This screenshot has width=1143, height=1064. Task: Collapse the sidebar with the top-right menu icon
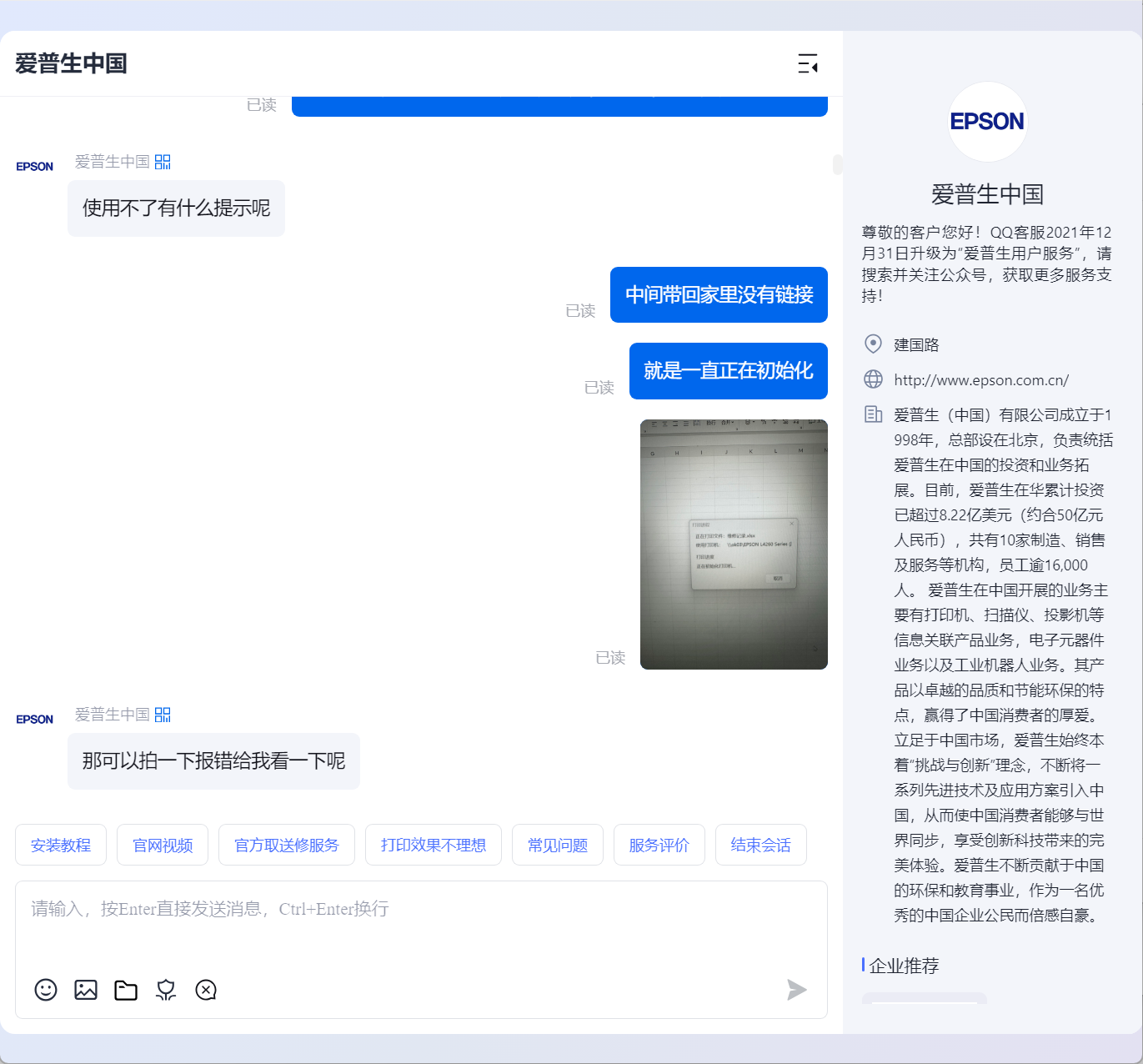tap(807, 63)
